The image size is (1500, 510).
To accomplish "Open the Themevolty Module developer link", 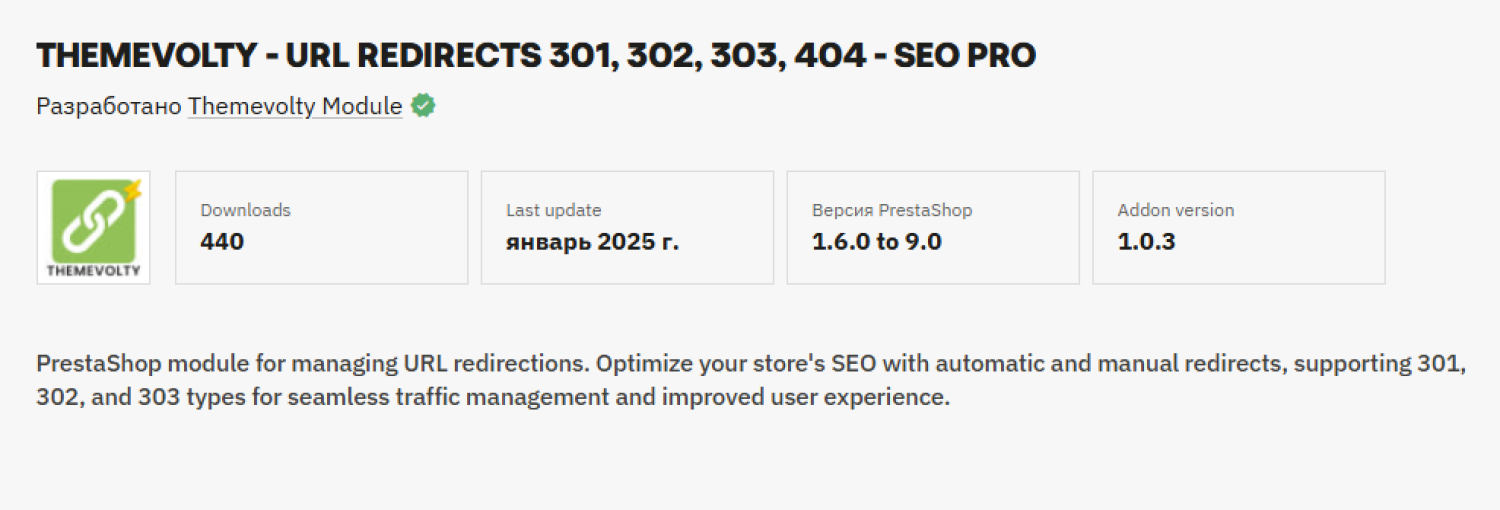I will click(x=295, y=106).
